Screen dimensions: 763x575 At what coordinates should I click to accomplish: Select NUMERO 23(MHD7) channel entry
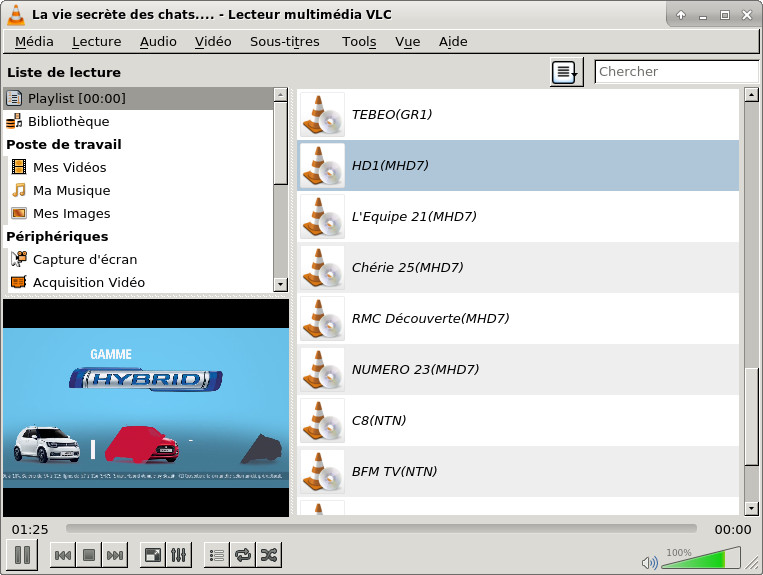(x=518, y=370)
